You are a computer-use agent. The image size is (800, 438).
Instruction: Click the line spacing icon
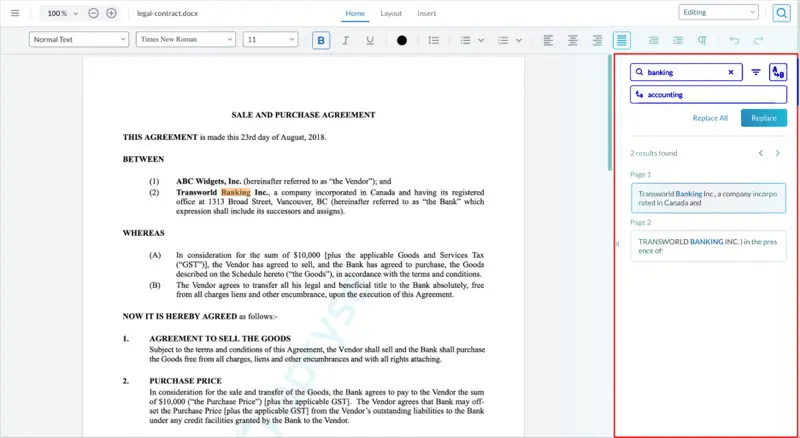(434, 40)
